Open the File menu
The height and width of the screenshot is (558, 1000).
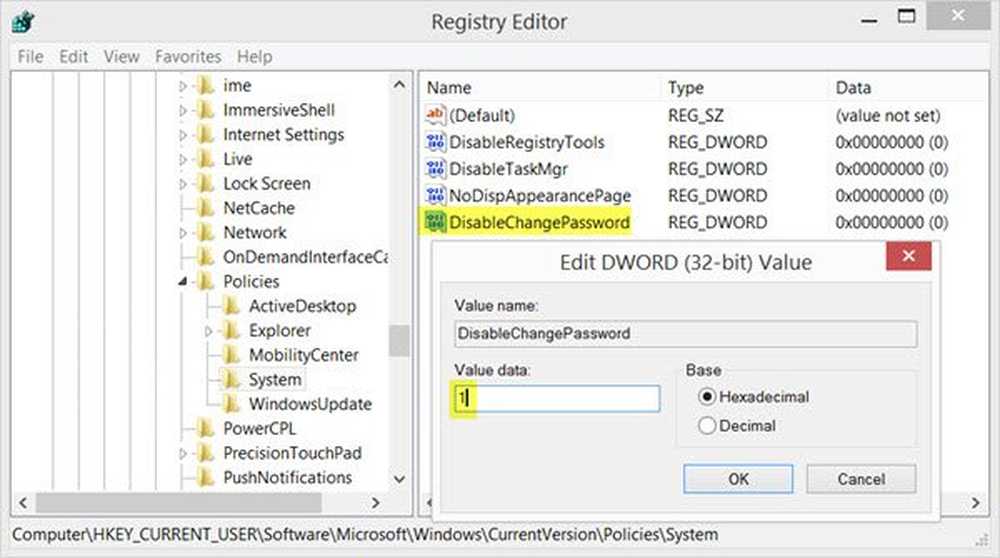click(31, 57)
